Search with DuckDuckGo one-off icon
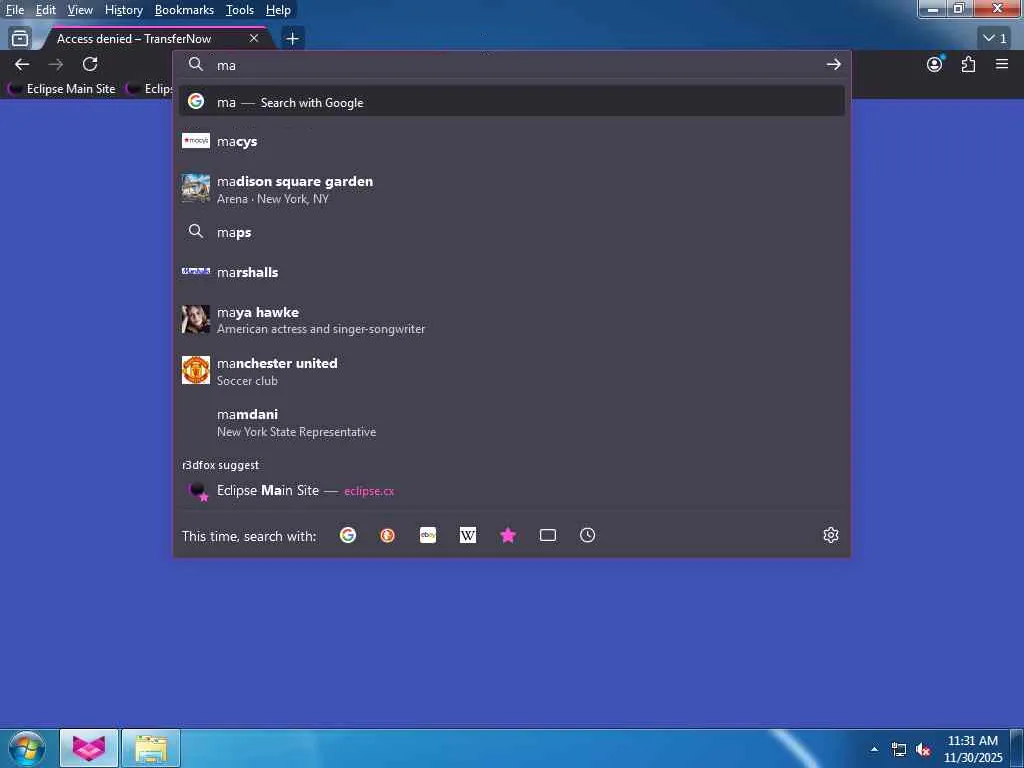The width and height of the screenshot is (1024, 768). [x=387, y=536]
